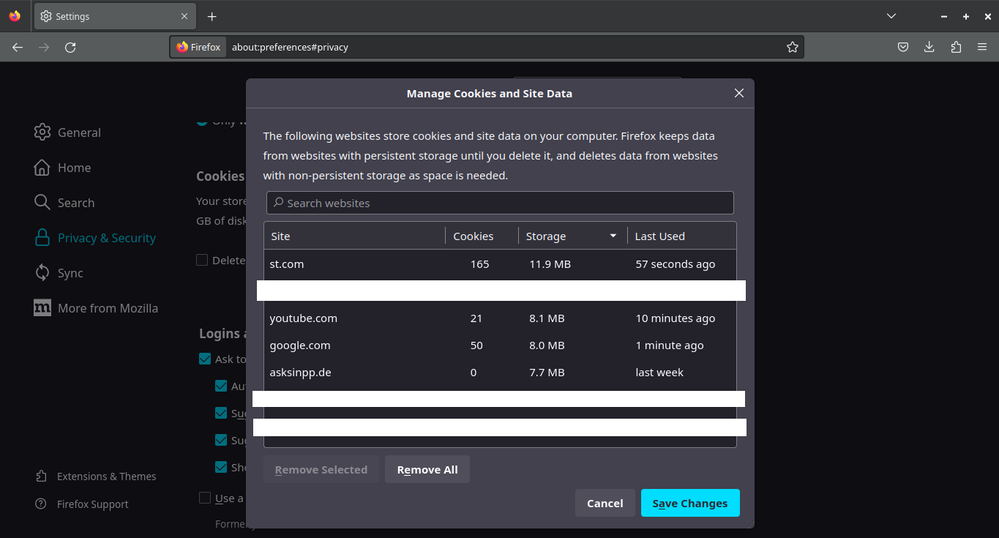The image size is (999, 538).
Task: Open Privacy & Security category
Action: point(95,238)
